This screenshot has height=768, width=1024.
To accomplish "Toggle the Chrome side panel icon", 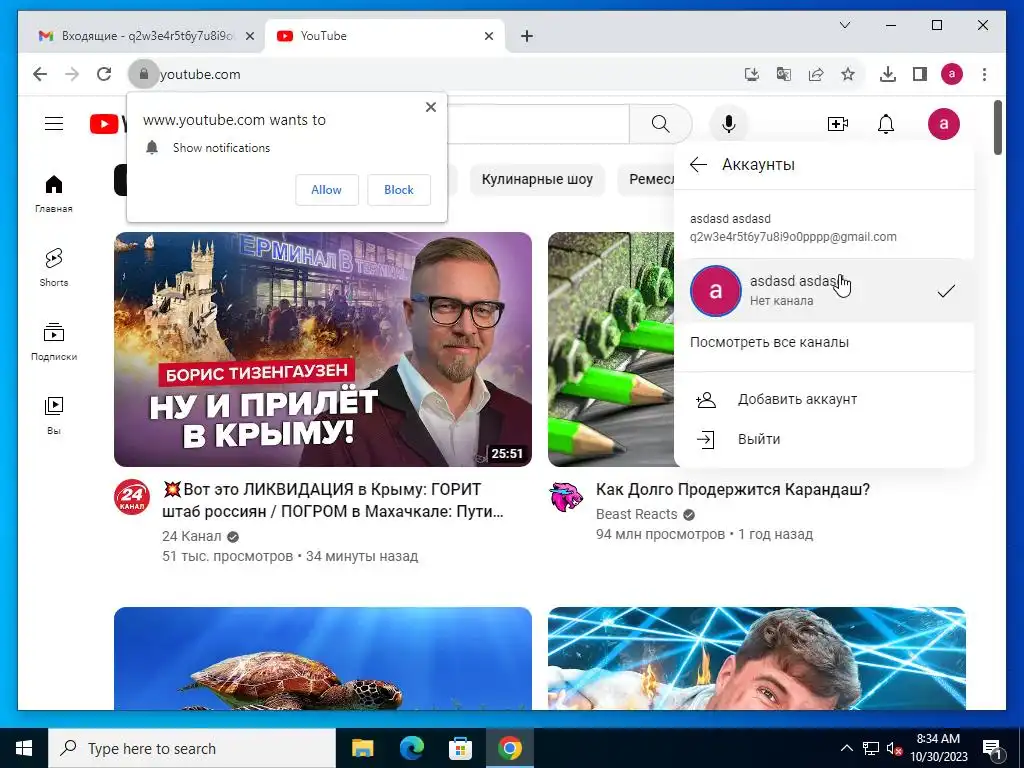I will (920, 74).
